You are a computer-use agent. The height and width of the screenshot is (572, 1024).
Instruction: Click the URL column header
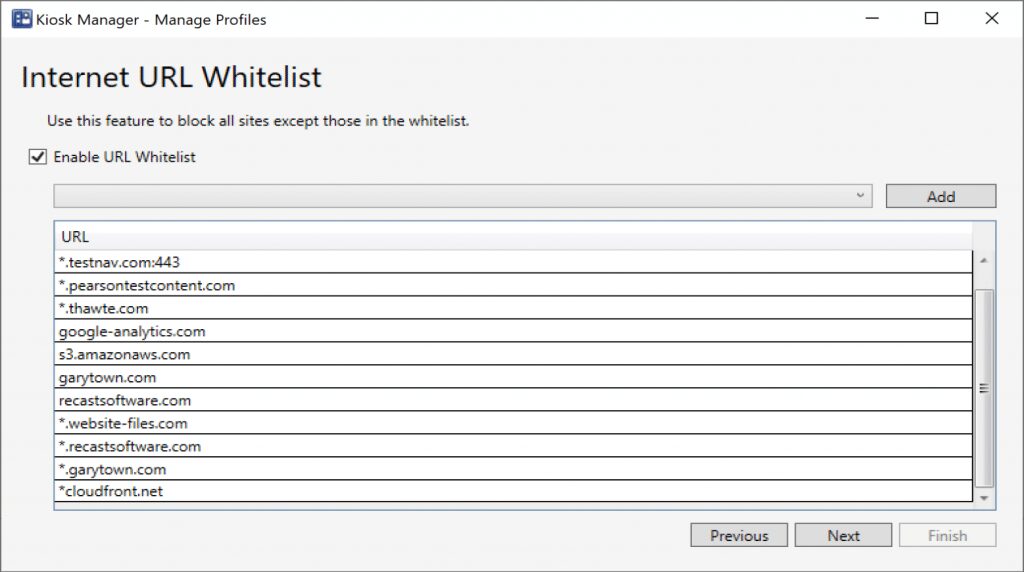(75, 237)
